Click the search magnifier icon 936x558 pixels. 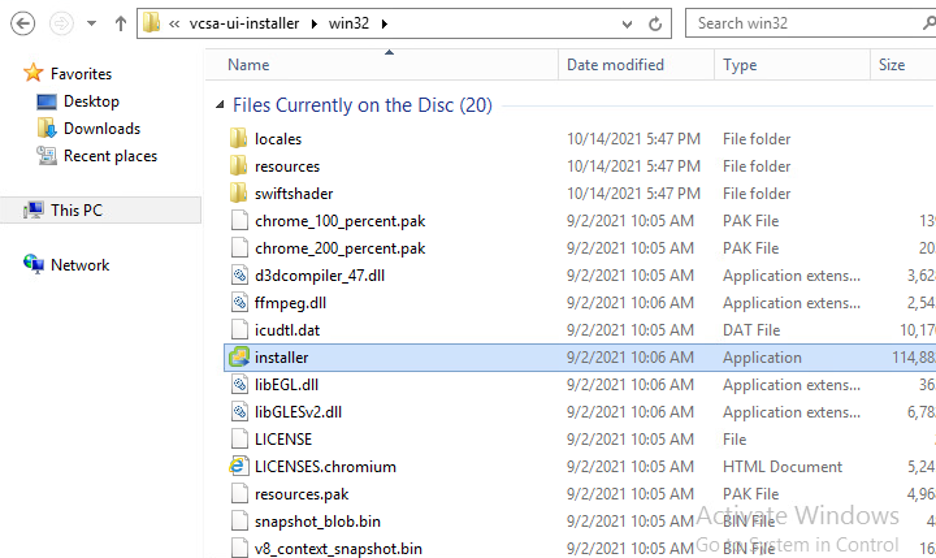pyautogui.click(x=927, y=23)
